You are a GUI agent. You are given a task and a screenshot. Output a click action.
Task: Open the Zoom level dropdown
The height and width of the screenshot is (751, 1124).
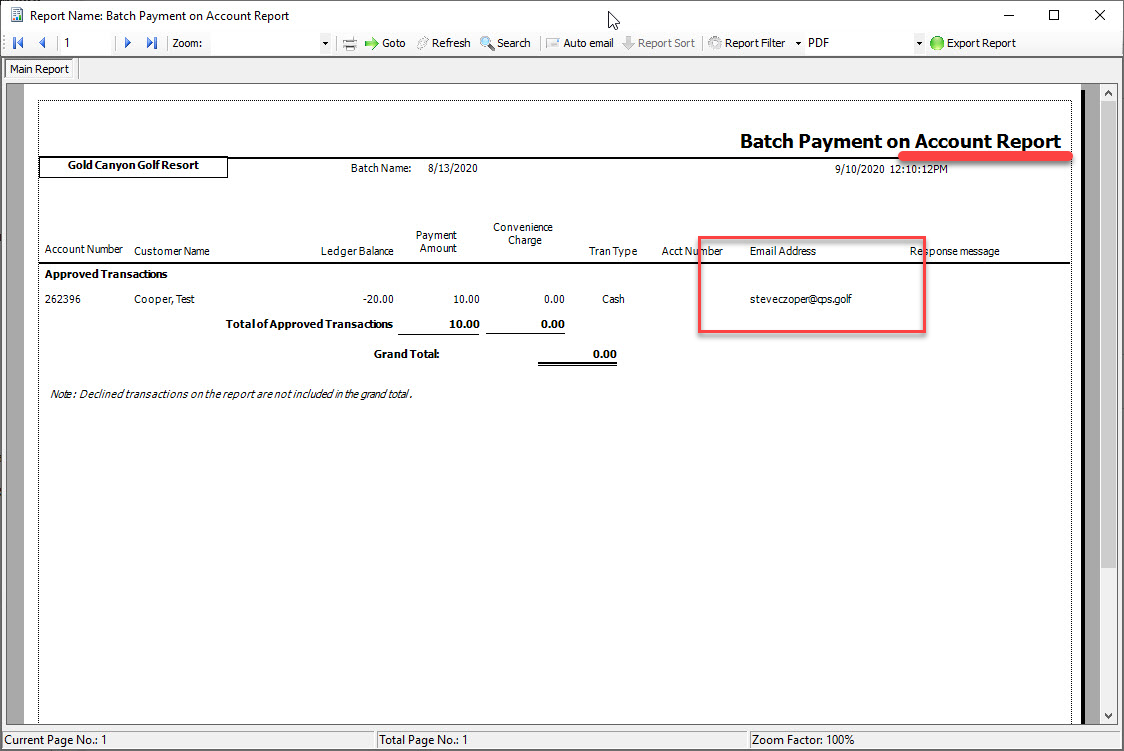(325, 42)
